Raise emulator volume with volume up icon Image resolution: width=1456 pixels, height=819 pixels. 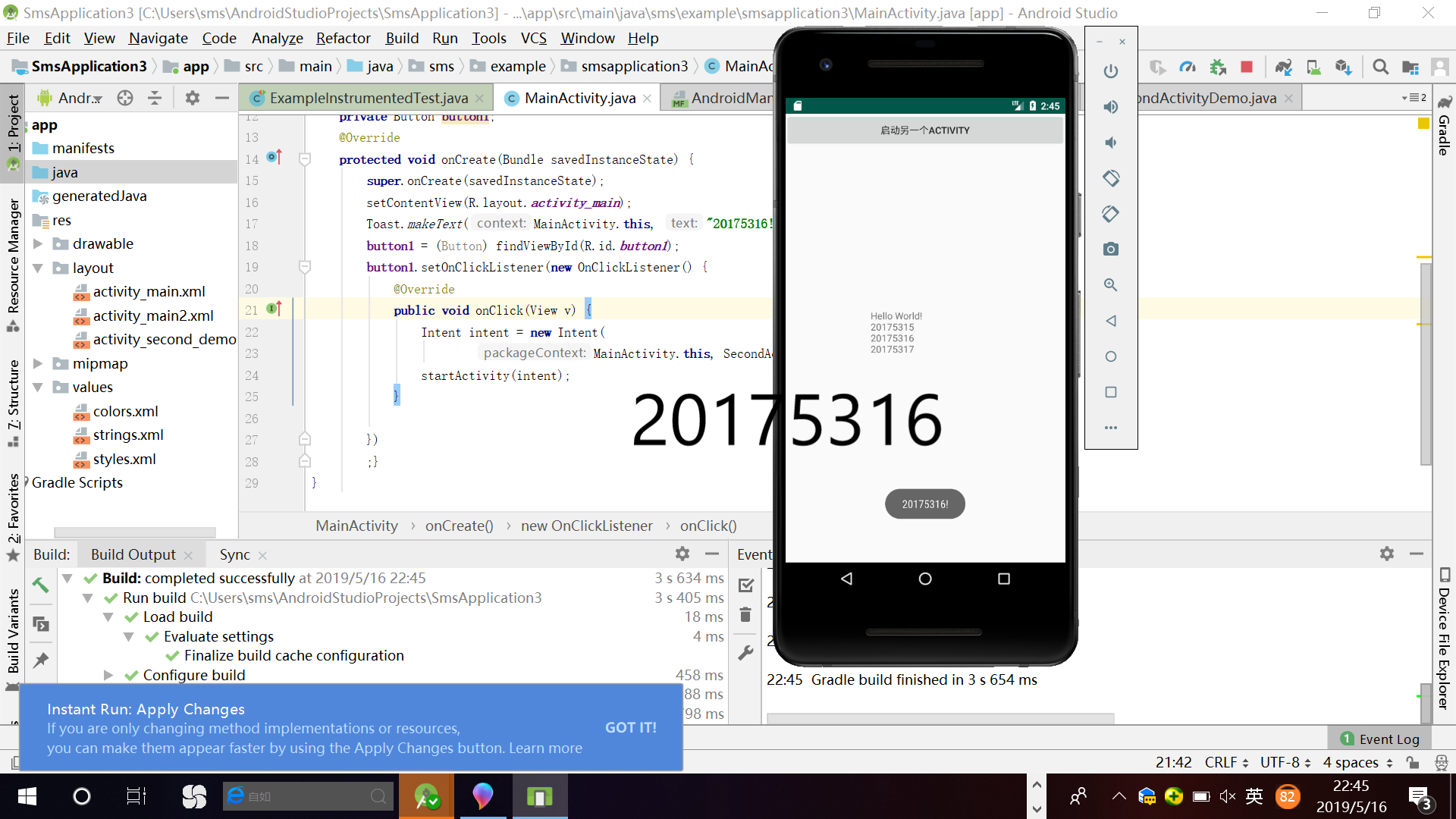pyautogui.click(x=1110, y=107)
